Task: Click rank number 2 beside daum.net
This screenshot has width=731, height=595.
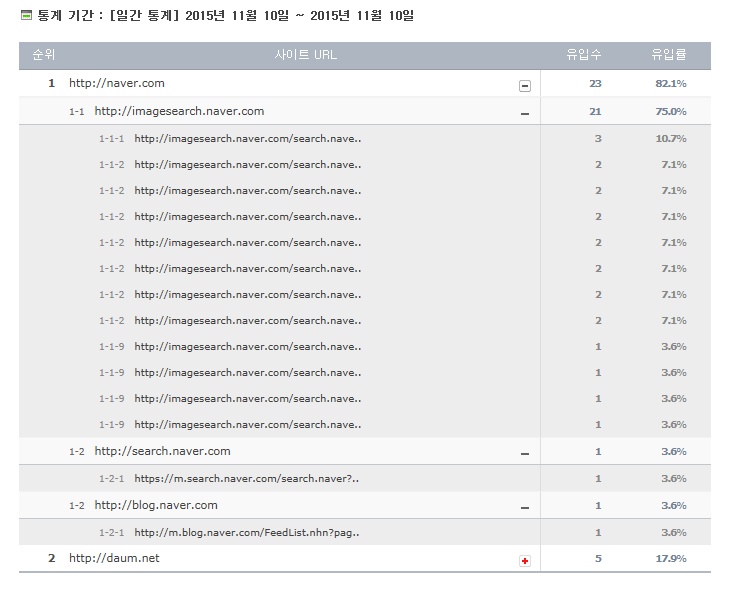Action: pyautogui.click(x=52, y=558)
